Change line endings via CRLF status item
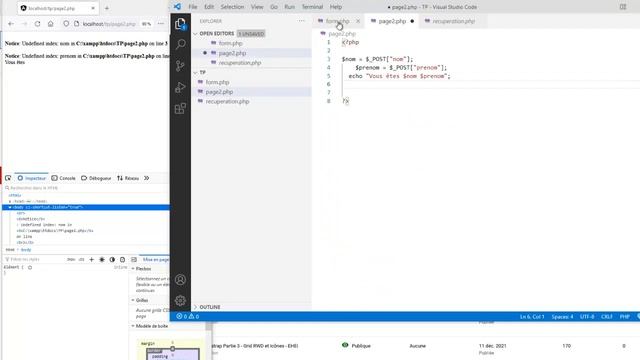The height and width of the screenshot is (360, 640). point(607,317)
